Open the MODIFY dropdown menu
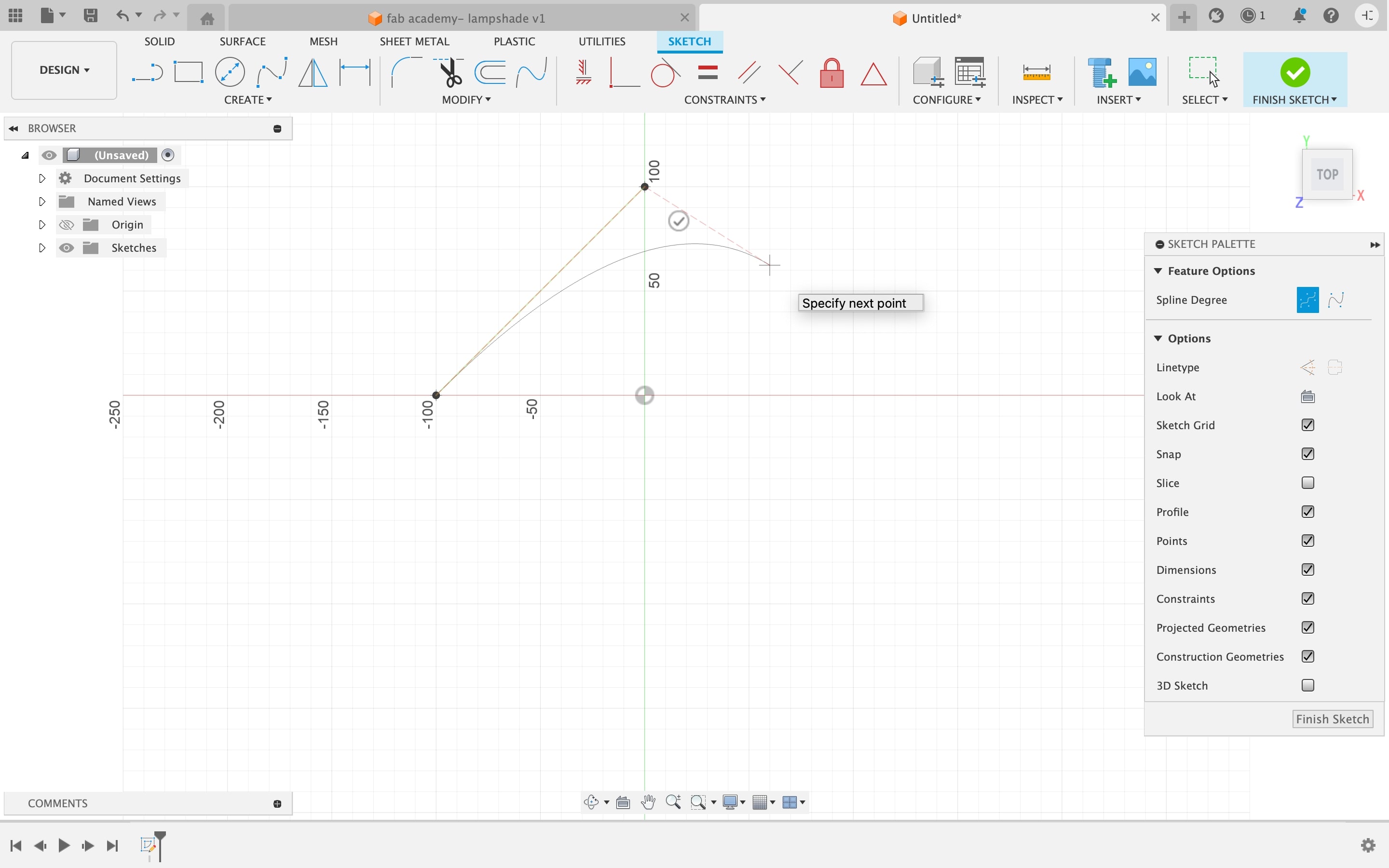This screenshot has height=868, width=1389. (466, 100)
